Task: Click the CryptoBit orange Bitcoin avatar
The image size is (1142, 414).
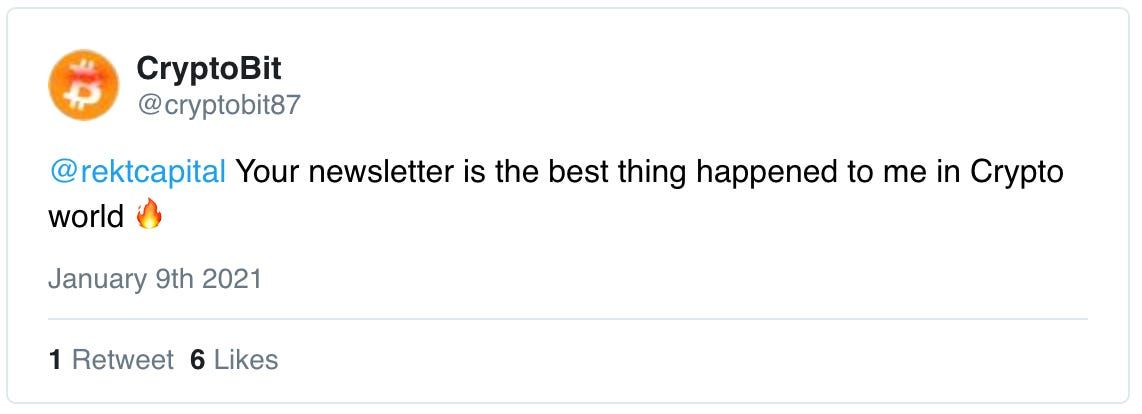Action: tap(83, 86)
